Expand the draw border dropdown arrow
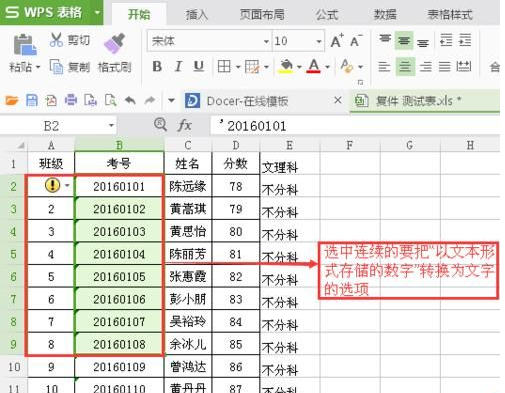 click(266, 67)
